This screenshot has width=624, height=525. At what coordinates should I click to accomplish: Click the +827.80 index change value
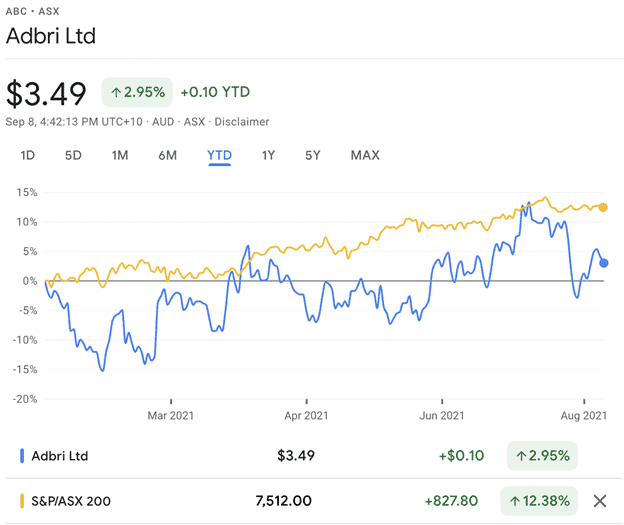[451, 501]
